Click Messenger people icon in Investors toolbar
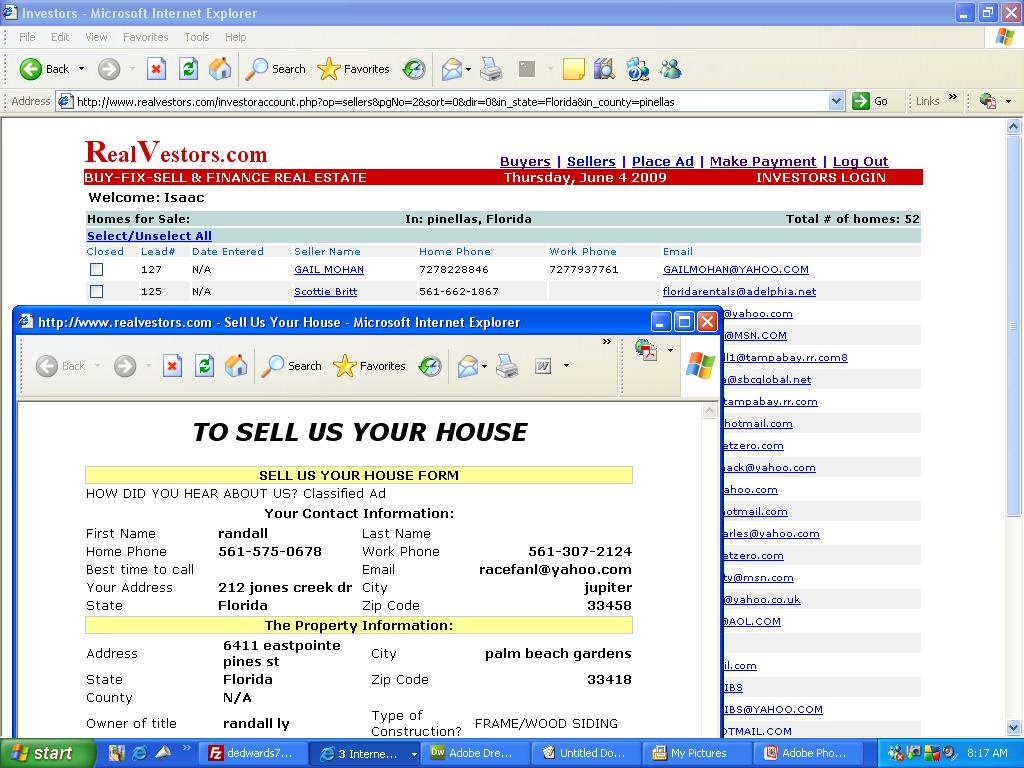This screenshot has width=1024, height=768. [670, 69]
